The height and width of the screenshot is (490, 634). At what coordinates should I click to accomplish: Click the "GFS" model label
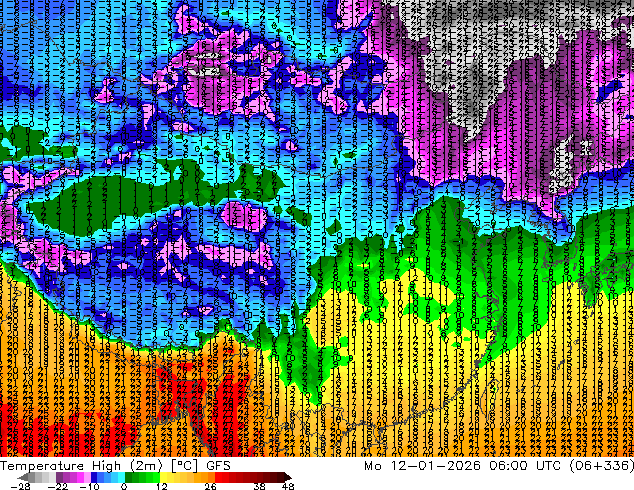(218, 466)
